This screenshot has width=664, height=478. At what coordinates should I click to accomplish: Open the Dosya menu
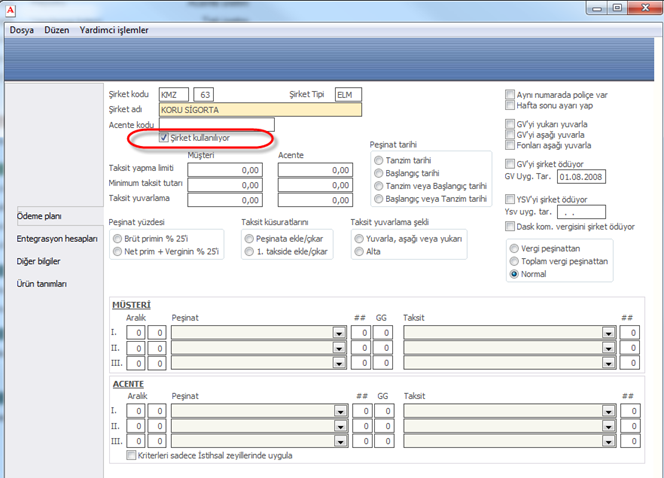[21, 30]
